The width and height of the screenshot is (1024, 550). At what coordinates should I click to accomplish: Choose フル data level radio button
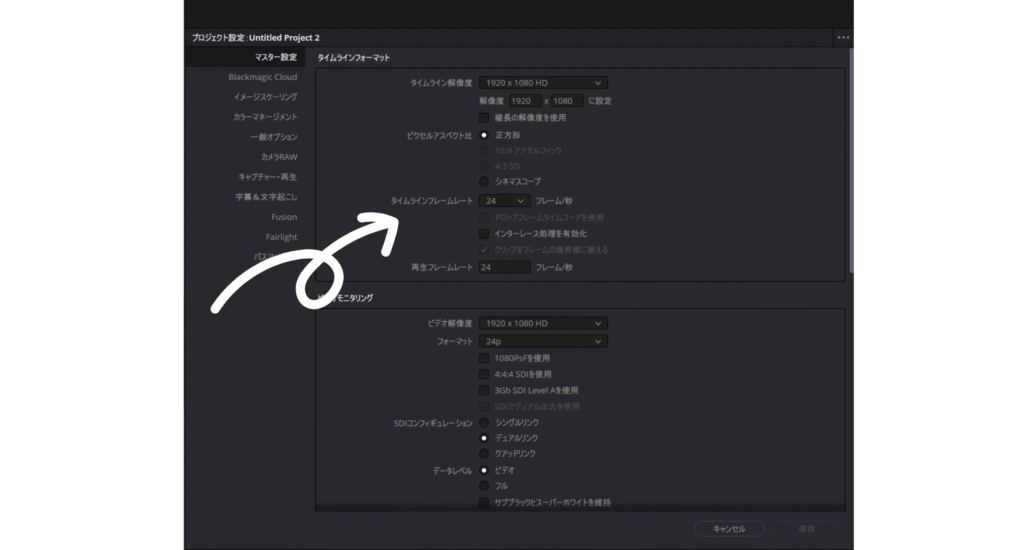[485, 485]
